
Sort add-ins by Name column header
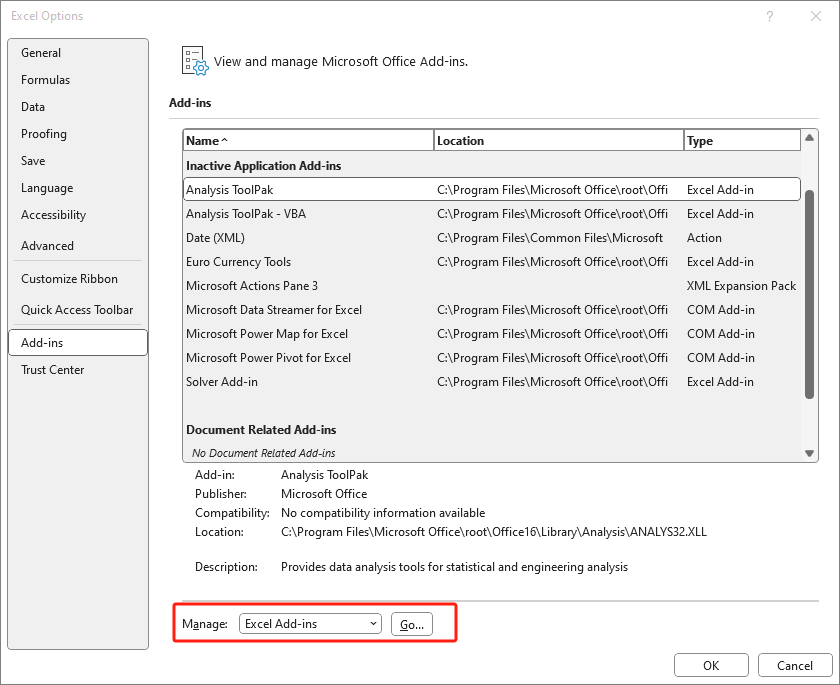pos(308,141)
